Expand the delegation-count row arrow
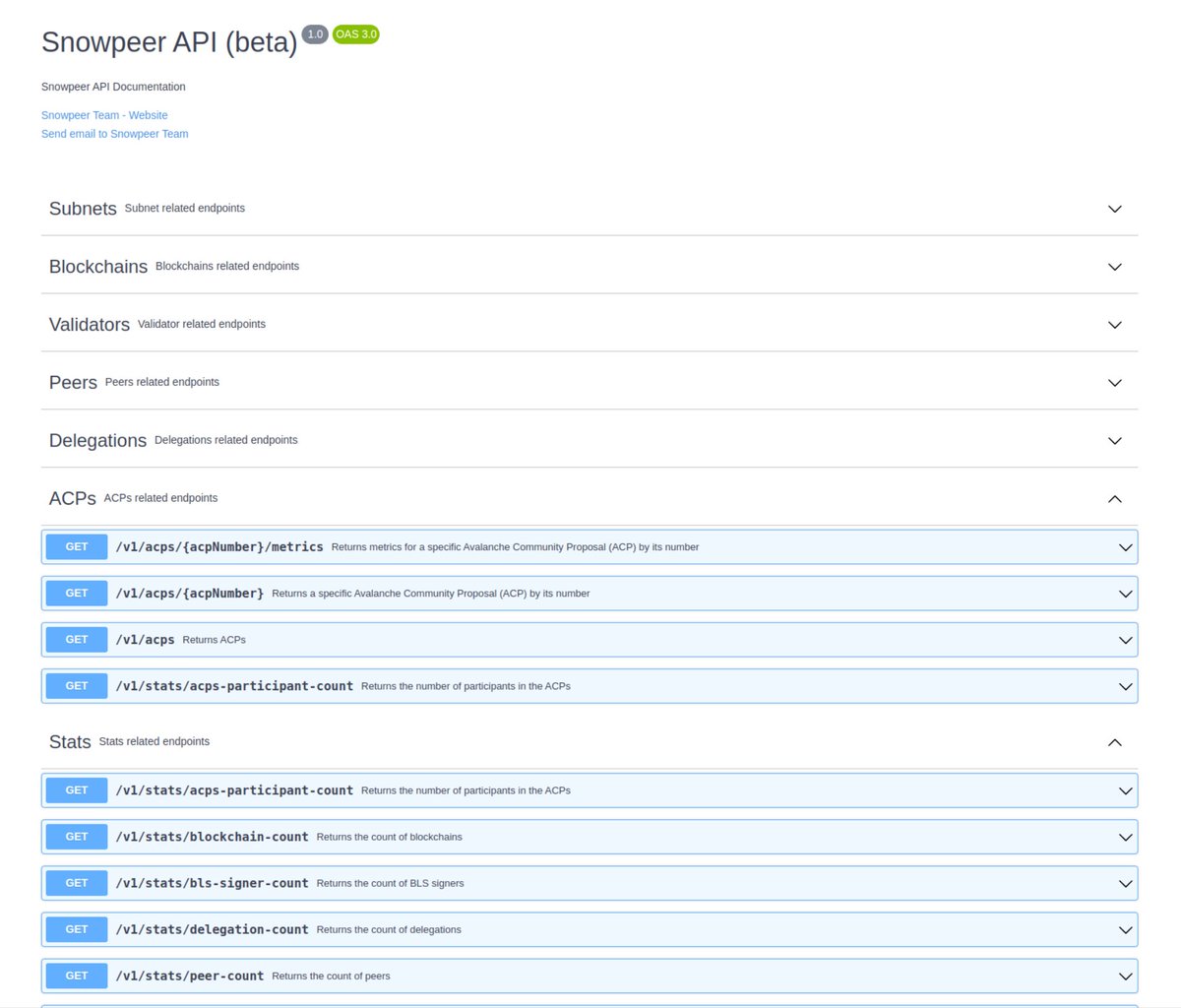This screenshot has width=1181, height=1008. pyautogui.click(x=1125, y=929)
